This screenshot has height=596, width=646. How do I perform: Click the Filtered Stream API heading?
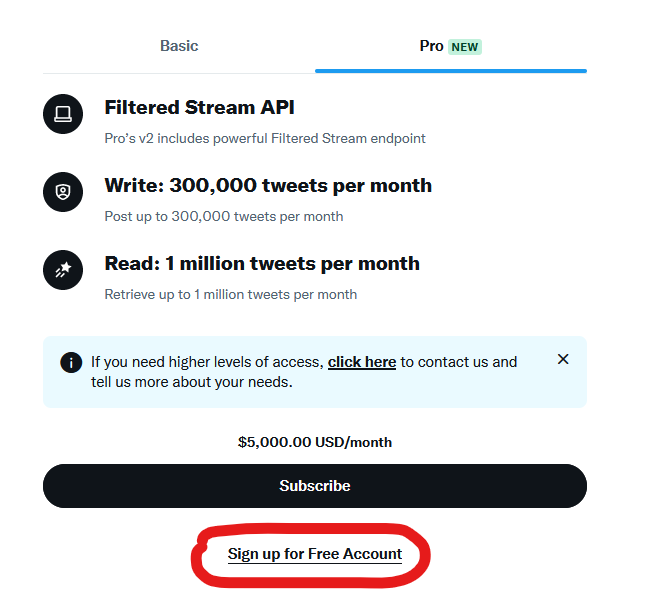point(199,108)
